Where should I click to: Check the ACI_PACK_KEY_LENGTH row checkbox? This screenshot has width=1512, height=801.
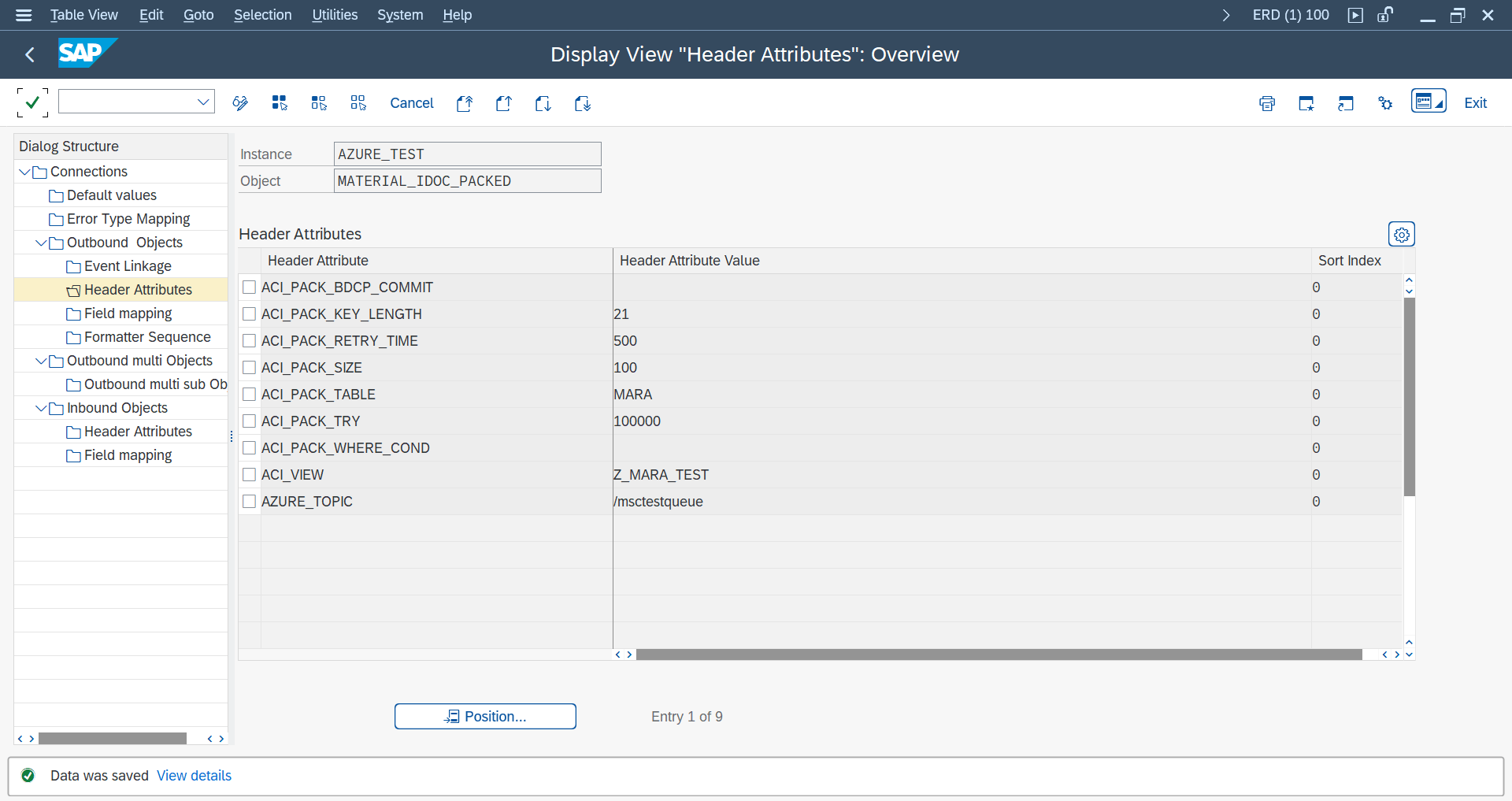tap(250, 313)
